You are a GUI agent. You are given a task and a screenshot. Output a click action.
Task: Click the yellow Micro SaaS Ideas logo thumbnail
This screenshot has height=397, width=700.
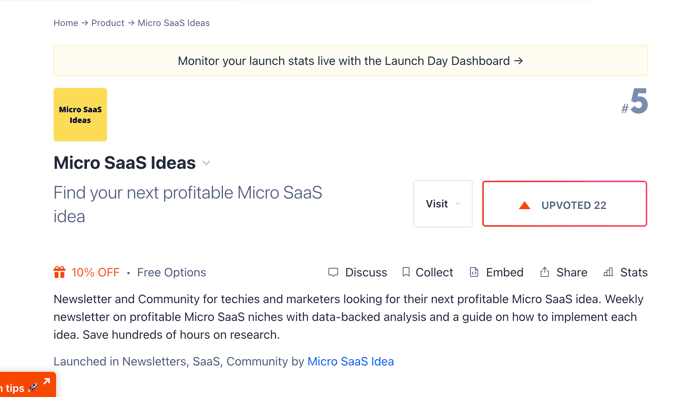pyautogui.click(x=80, y=115)
